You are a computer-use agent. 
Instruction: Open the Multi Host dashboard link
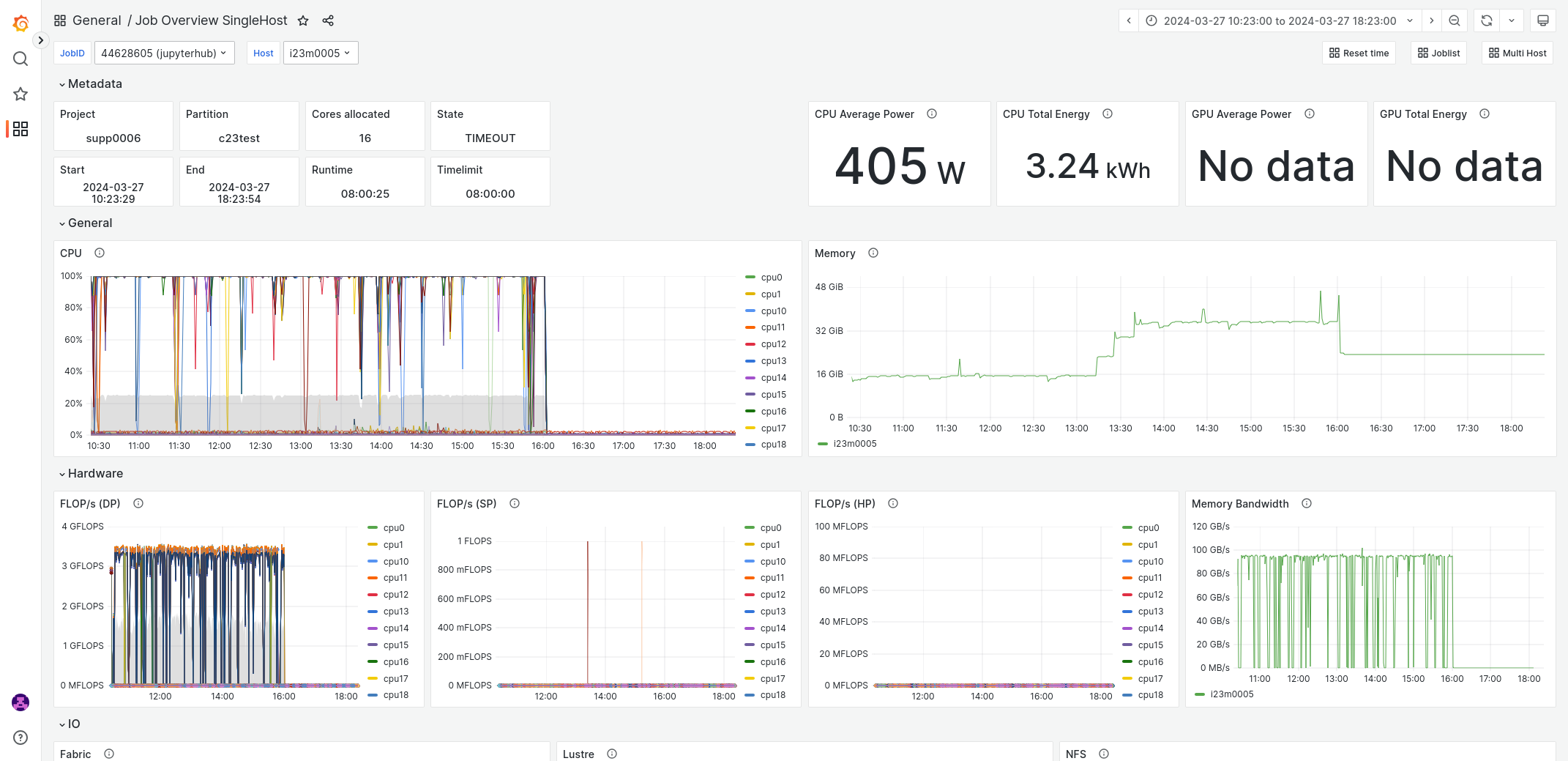click(1517, 53)
